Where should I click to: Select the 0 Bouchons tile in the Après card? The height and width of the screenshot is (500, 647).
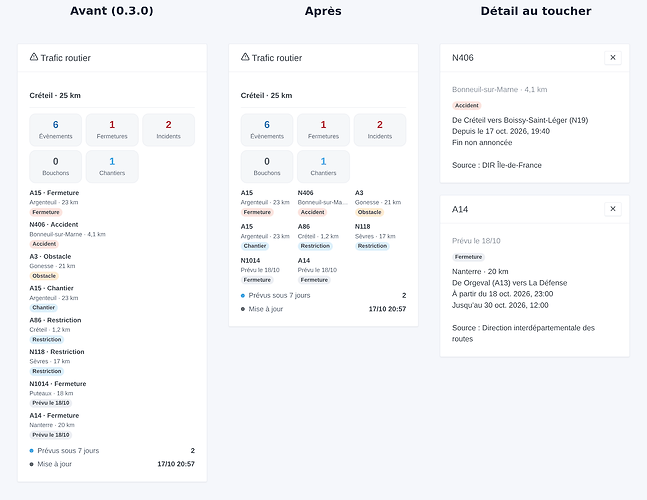pyautogui.click(x=267, y=167)
